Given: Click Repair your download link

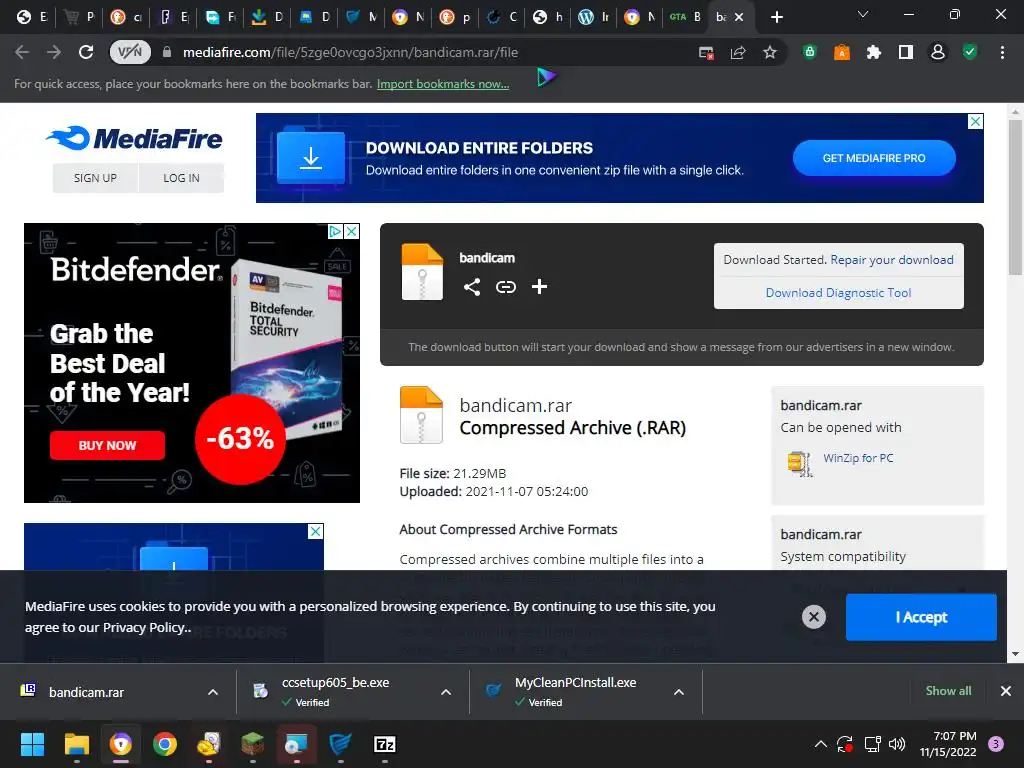Looking at the screenshot, I should coord(892,260).
